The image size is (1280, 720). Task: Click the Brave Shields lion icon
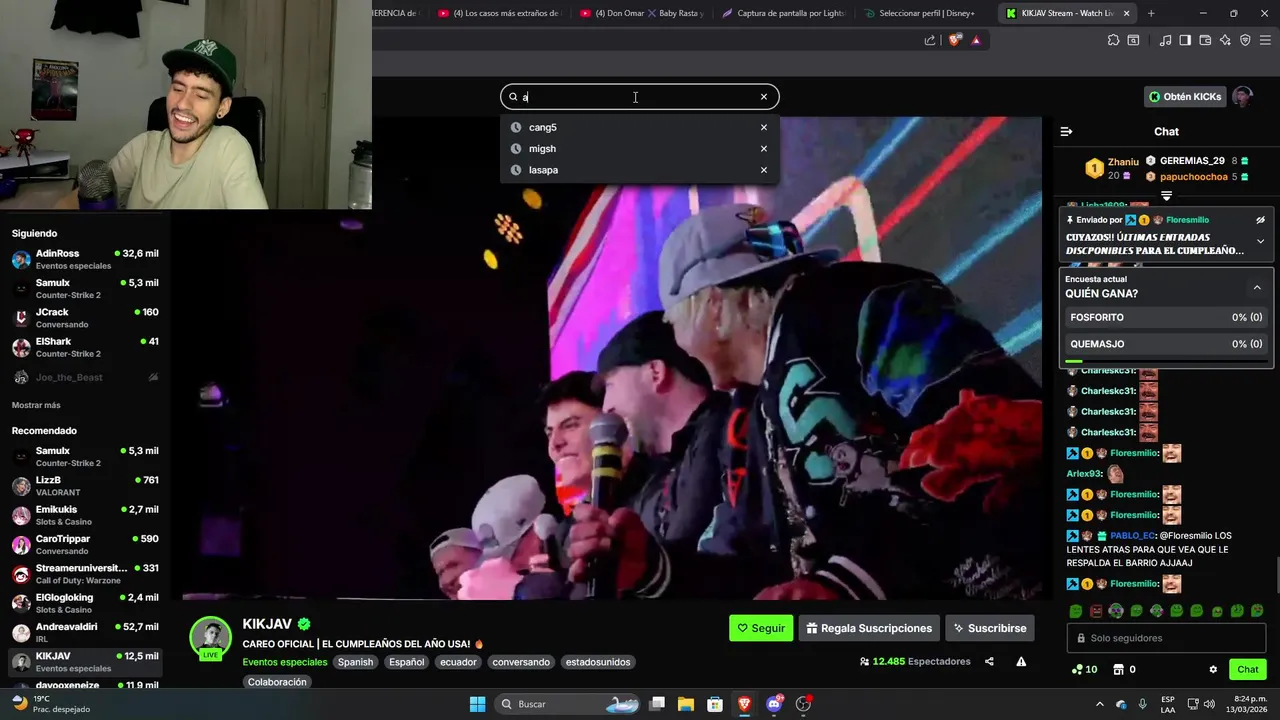[955, 40]
